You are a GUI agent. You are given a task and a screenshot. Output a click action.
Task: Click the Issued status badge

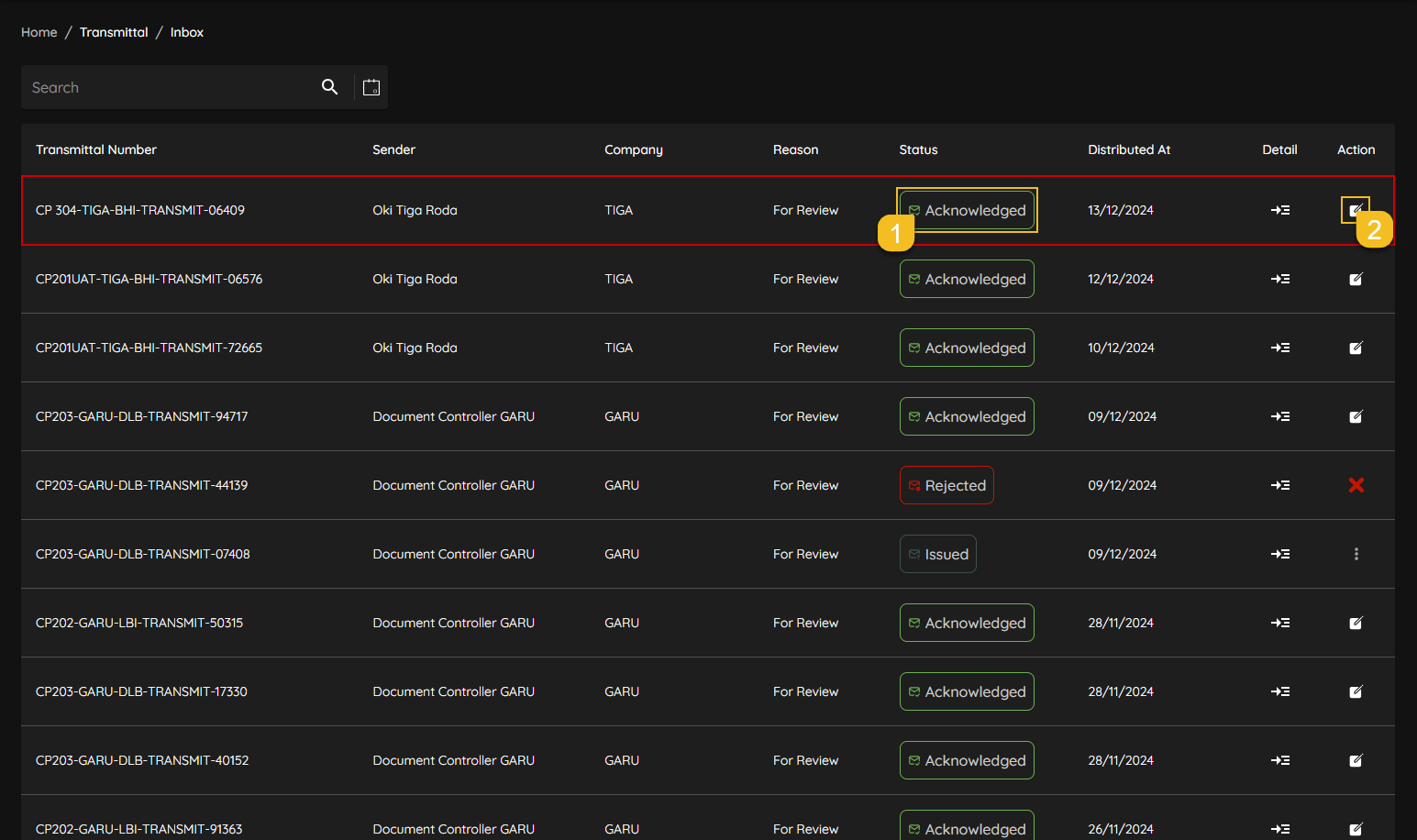click(937, 554)
